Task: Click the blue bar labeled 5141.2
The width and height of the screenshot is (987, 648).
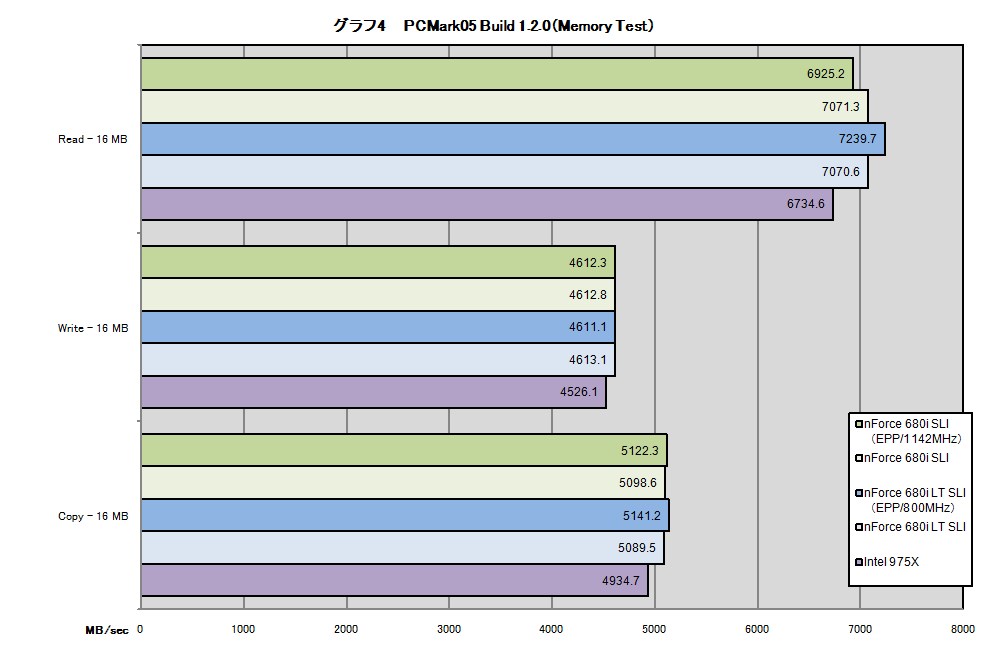Action: point(405,515)
